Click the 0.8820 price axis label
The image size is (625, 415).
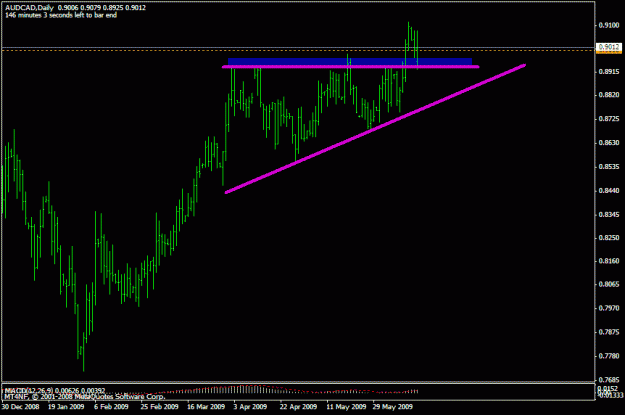(609, 95)
